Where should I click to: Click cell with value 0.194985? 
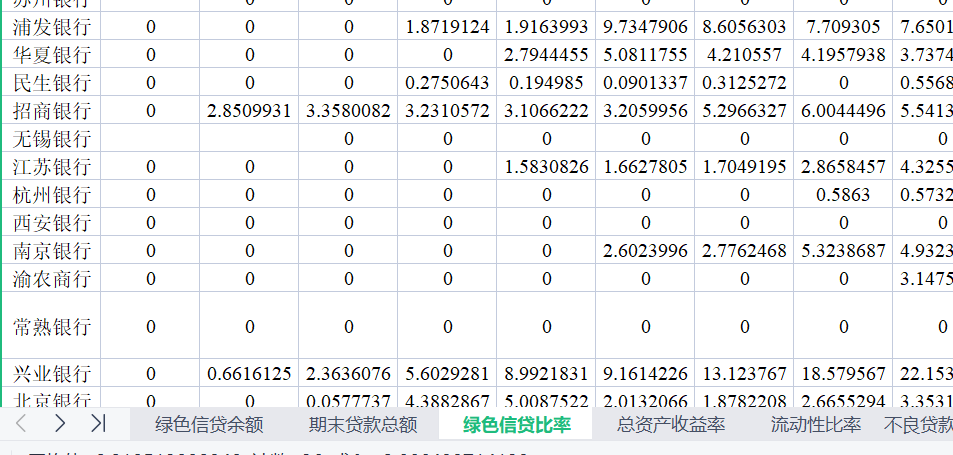click(x=546, y=83)
